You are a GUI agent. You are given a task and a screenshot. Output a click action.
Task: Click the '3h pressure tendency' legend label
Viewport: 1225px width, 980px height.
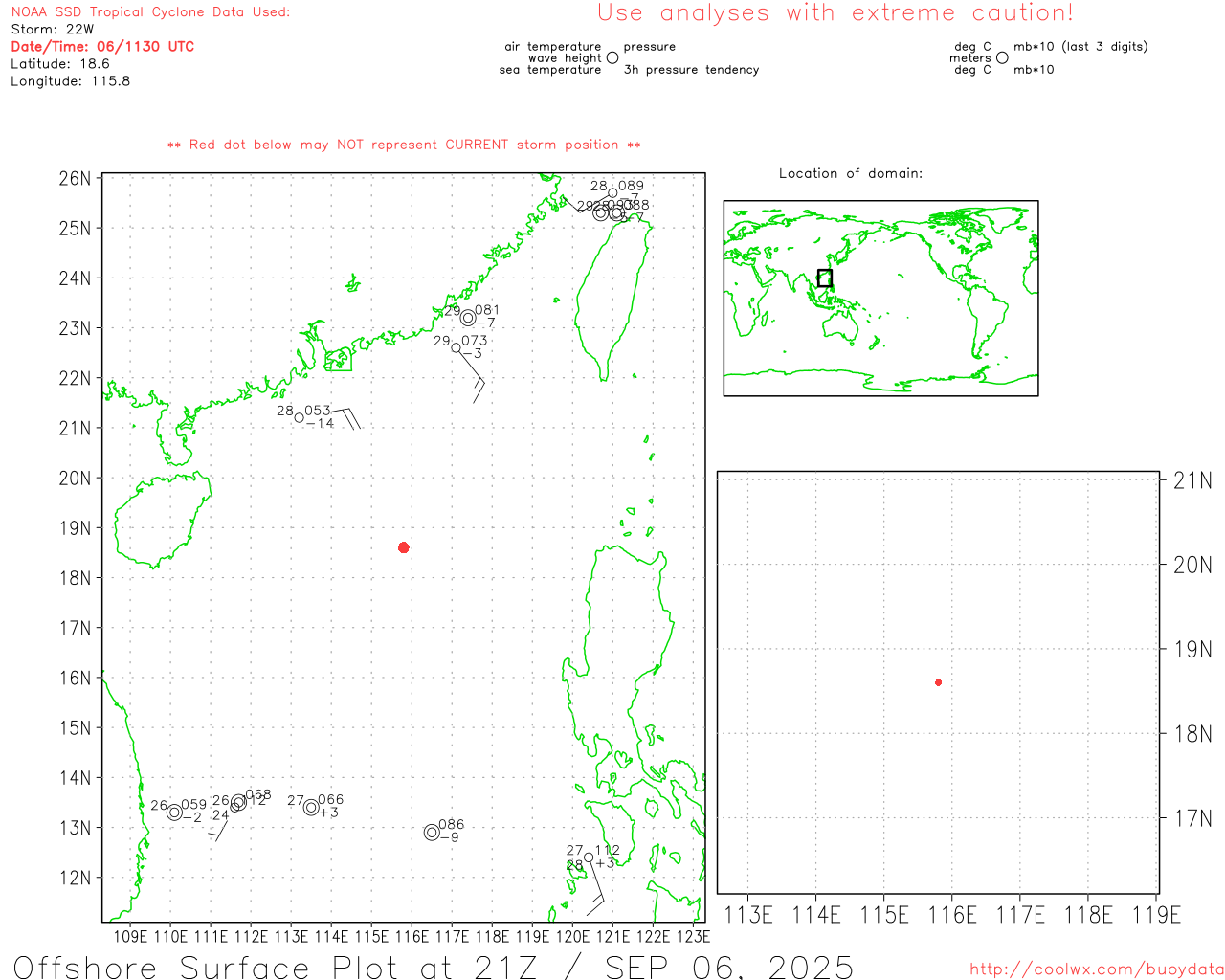click(x=692, y=69)
